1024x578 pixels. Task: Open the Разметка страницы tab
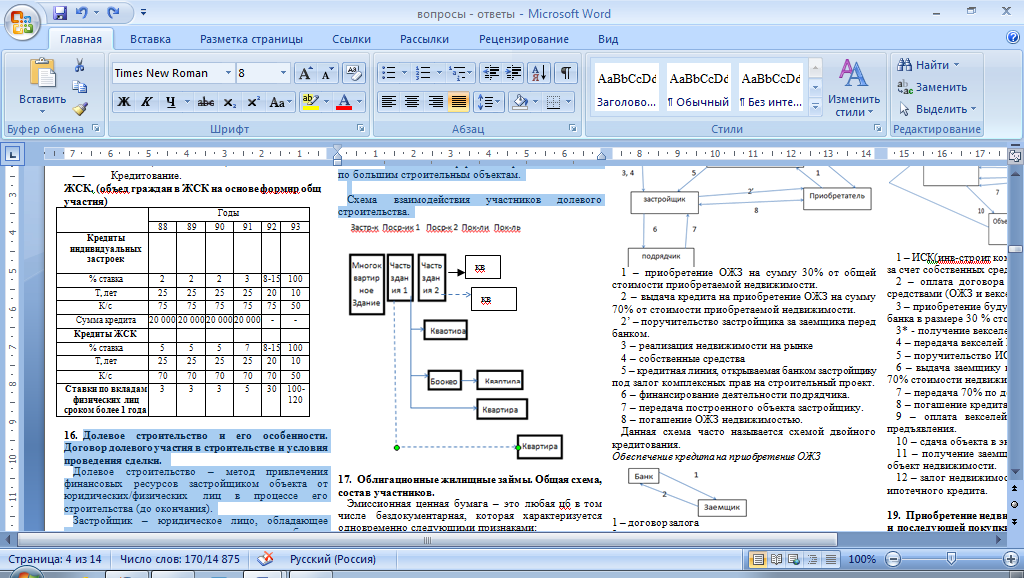pyautogui.click(x=251, y=39)
